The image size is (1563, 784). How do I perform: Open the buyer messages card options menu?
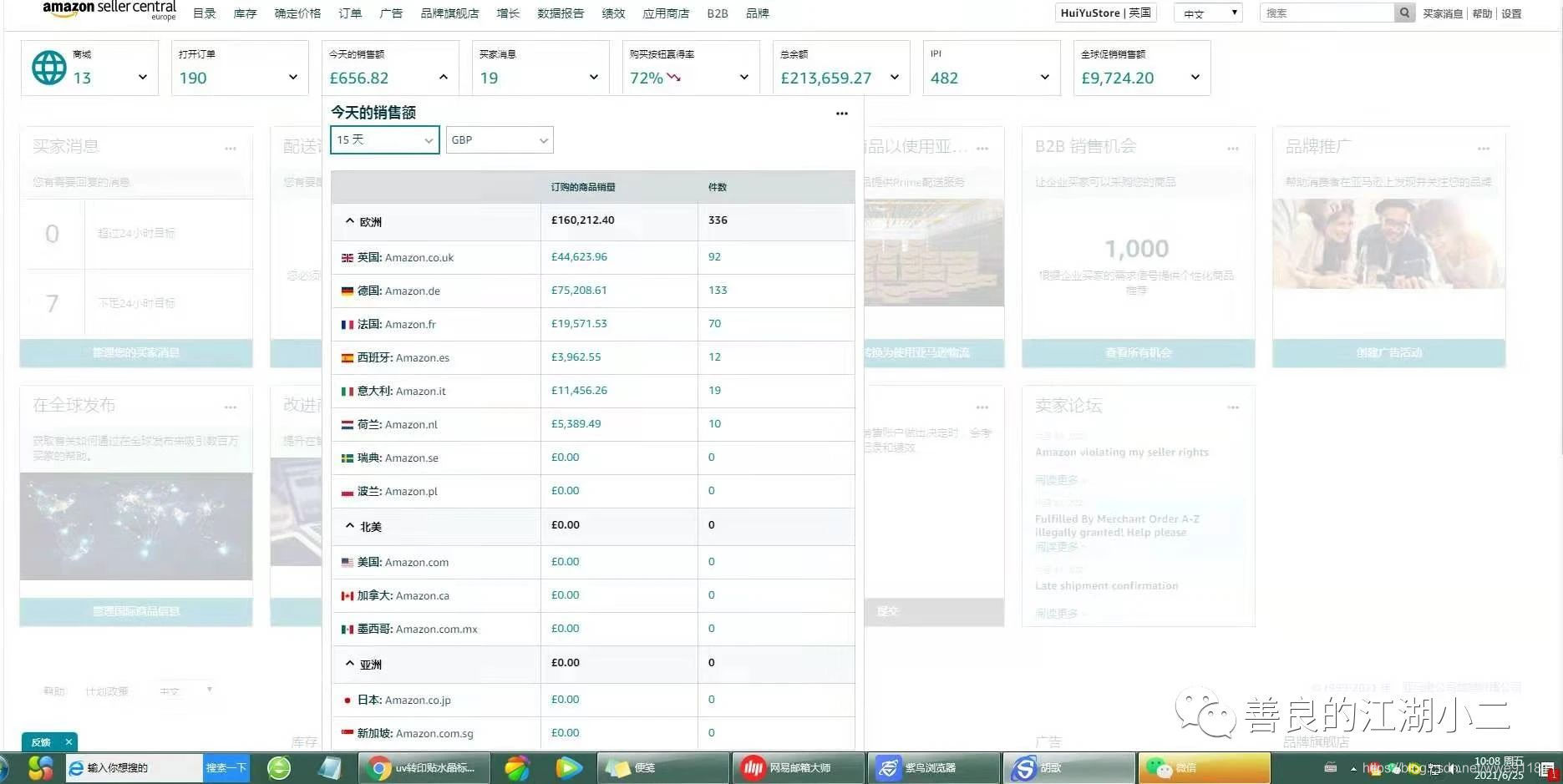(231, 149)
